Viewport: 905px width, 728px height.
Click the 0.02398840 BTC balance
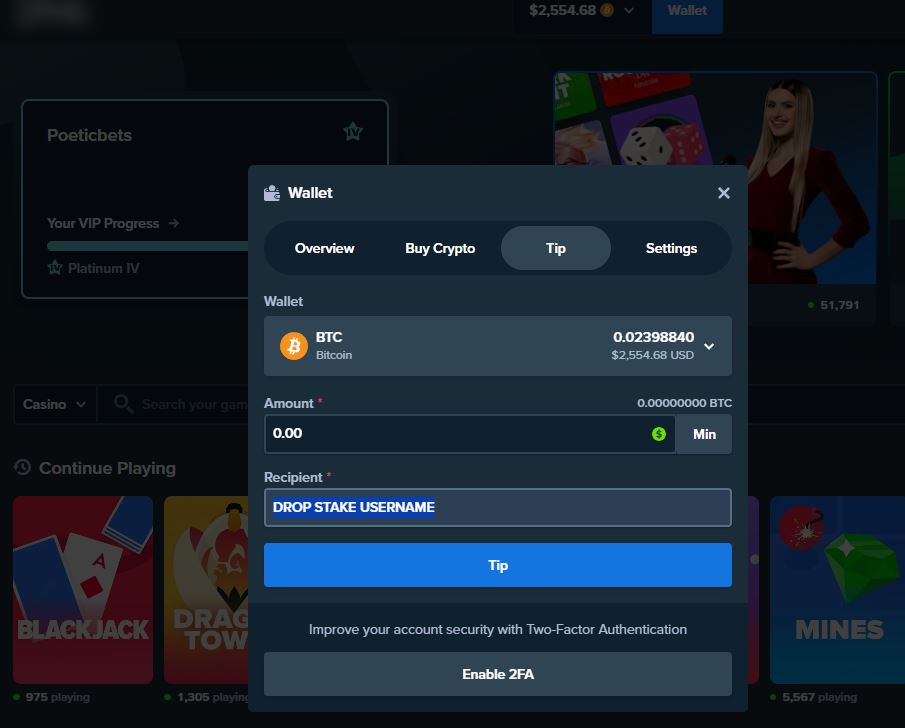pyautogui.click(x=653, y=337)
